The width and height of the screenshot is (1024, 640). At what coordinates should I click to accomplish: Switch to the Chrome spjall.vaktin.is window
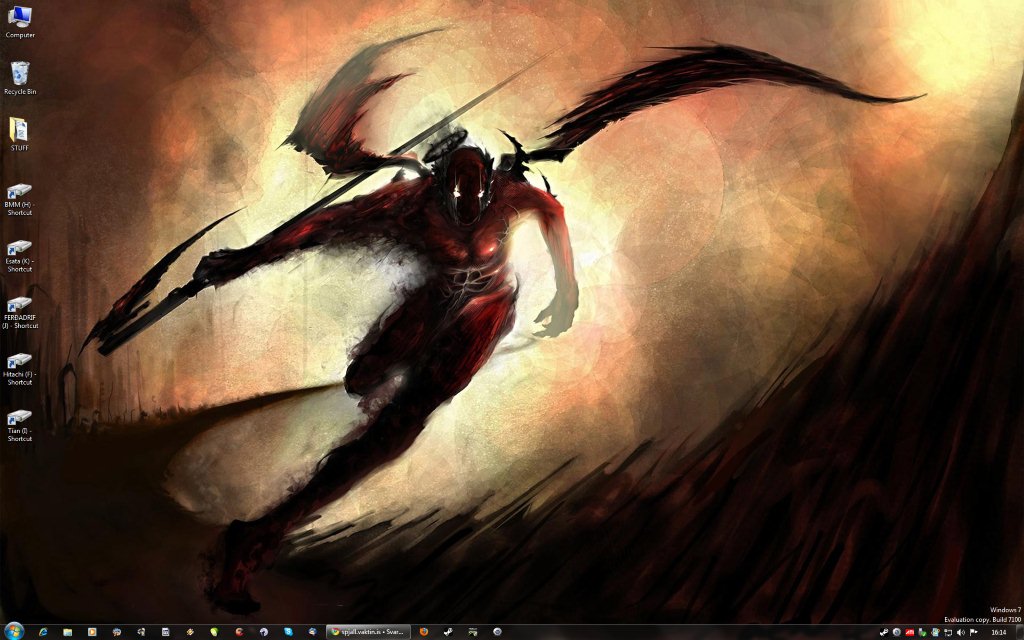coord(368,632)
